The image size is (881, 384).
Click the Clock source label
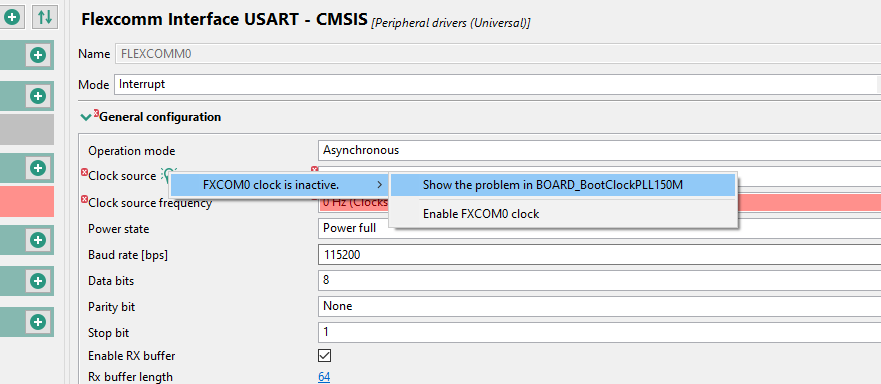point(122,176)
